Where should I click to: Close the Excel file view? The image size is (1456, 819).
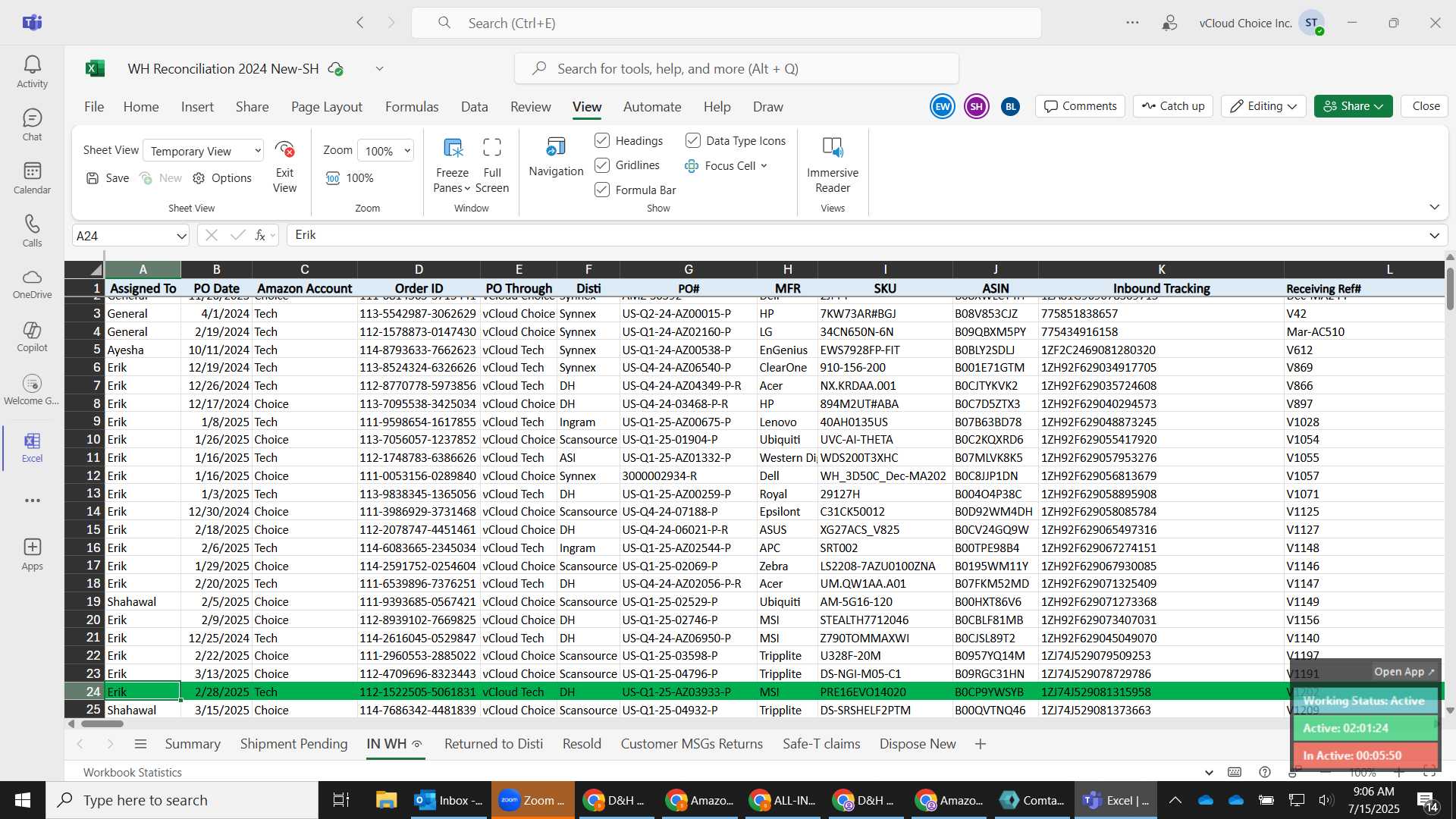1426,106
